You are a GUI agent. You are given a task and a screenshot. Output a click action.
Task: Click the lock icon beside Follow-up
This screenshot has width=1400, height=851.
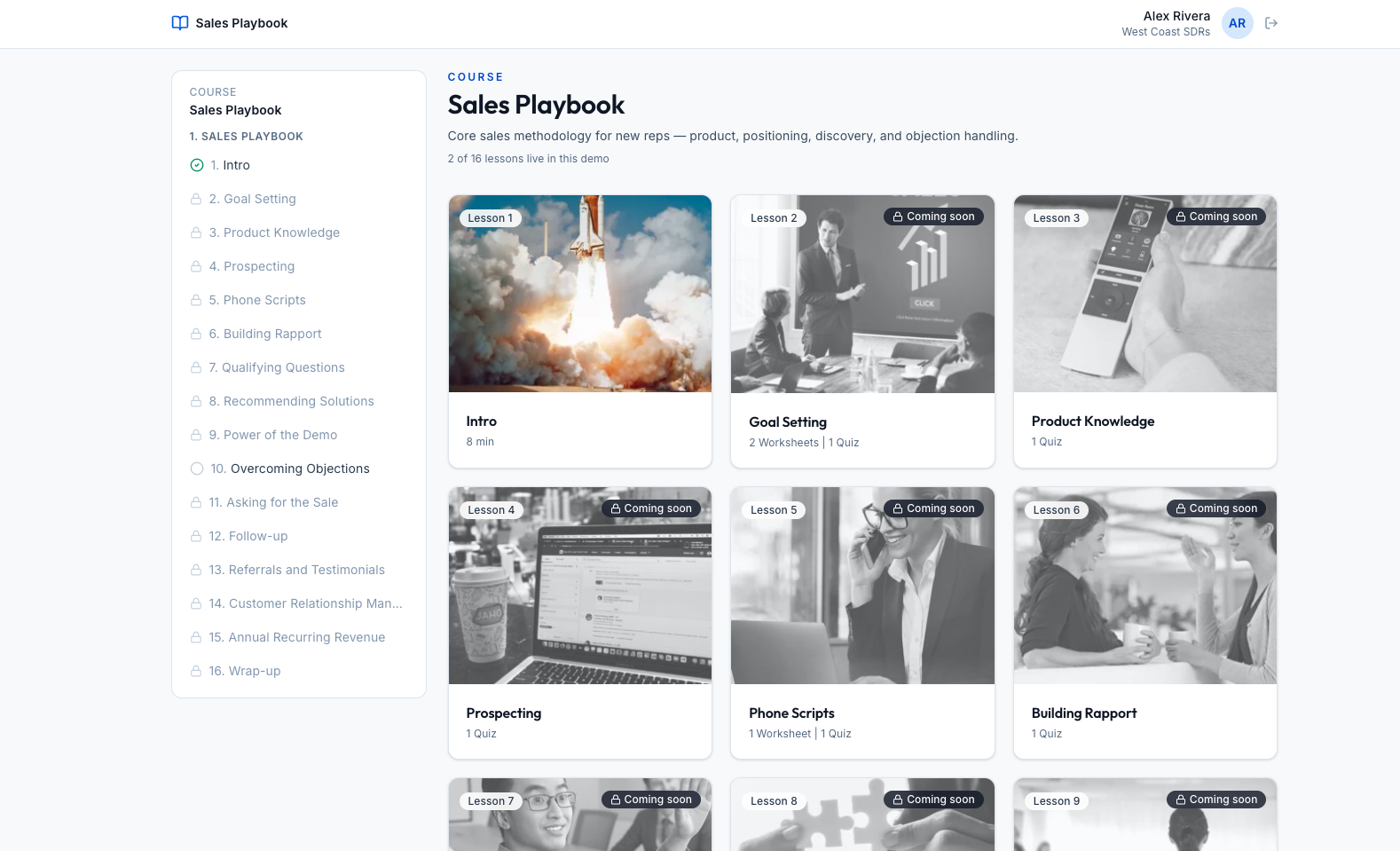click(x=196, y=536)
